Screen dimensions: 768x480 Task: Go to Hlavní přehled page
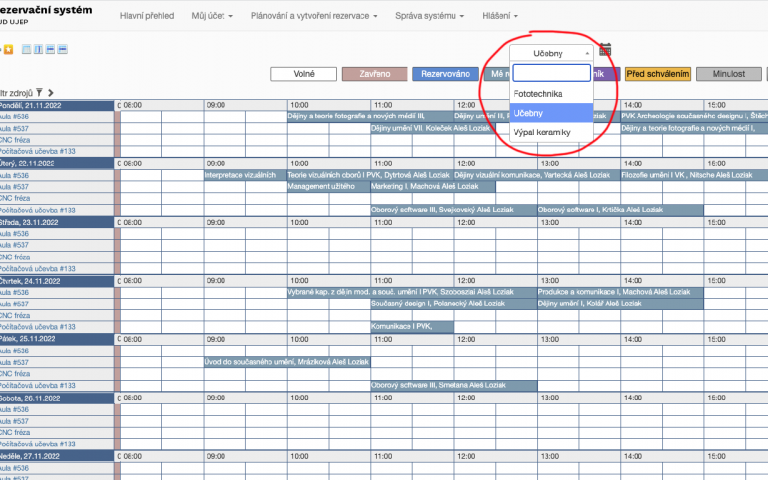(146, 16)
